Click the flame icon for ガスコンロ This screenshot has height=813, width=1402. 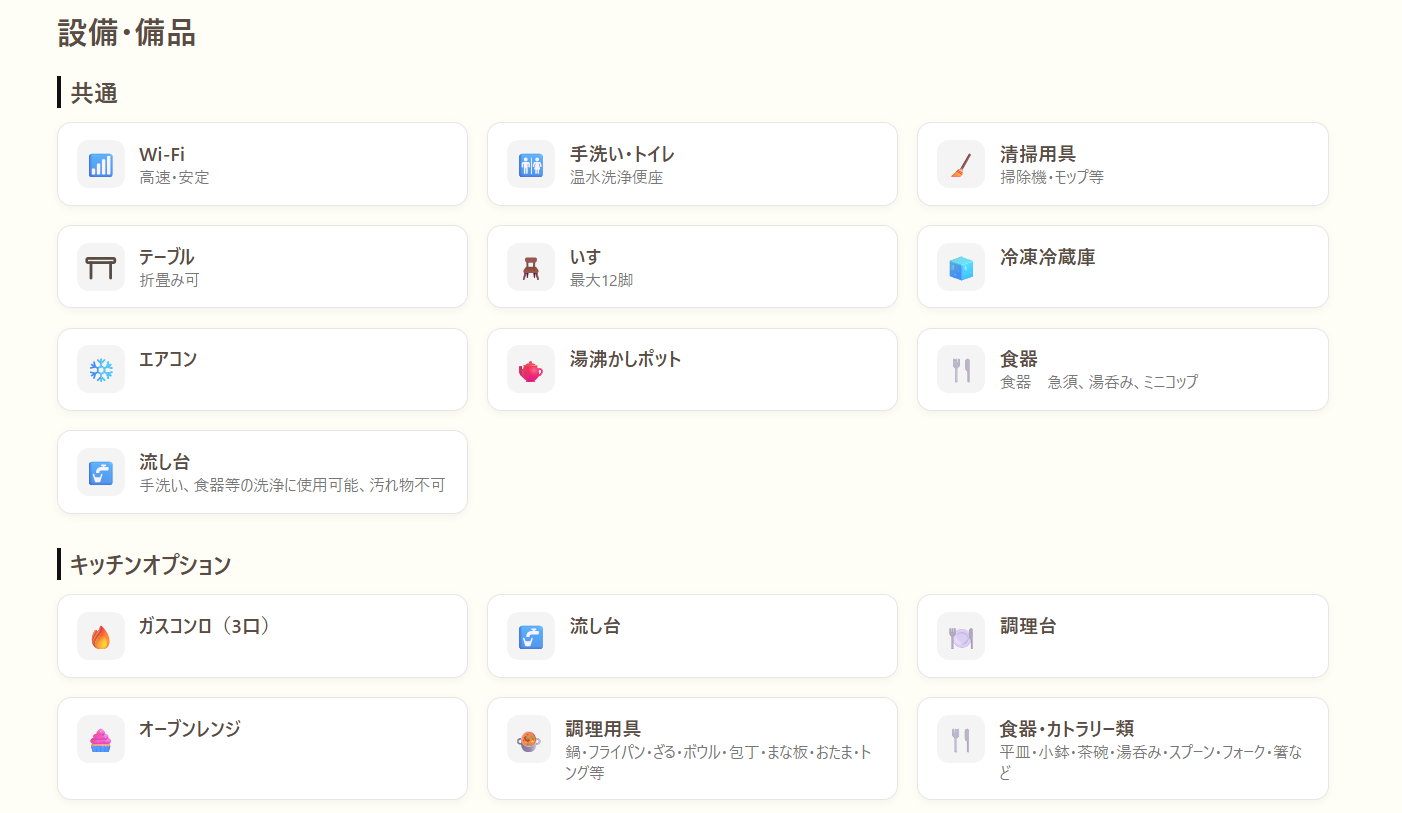[x=101, y=637]
